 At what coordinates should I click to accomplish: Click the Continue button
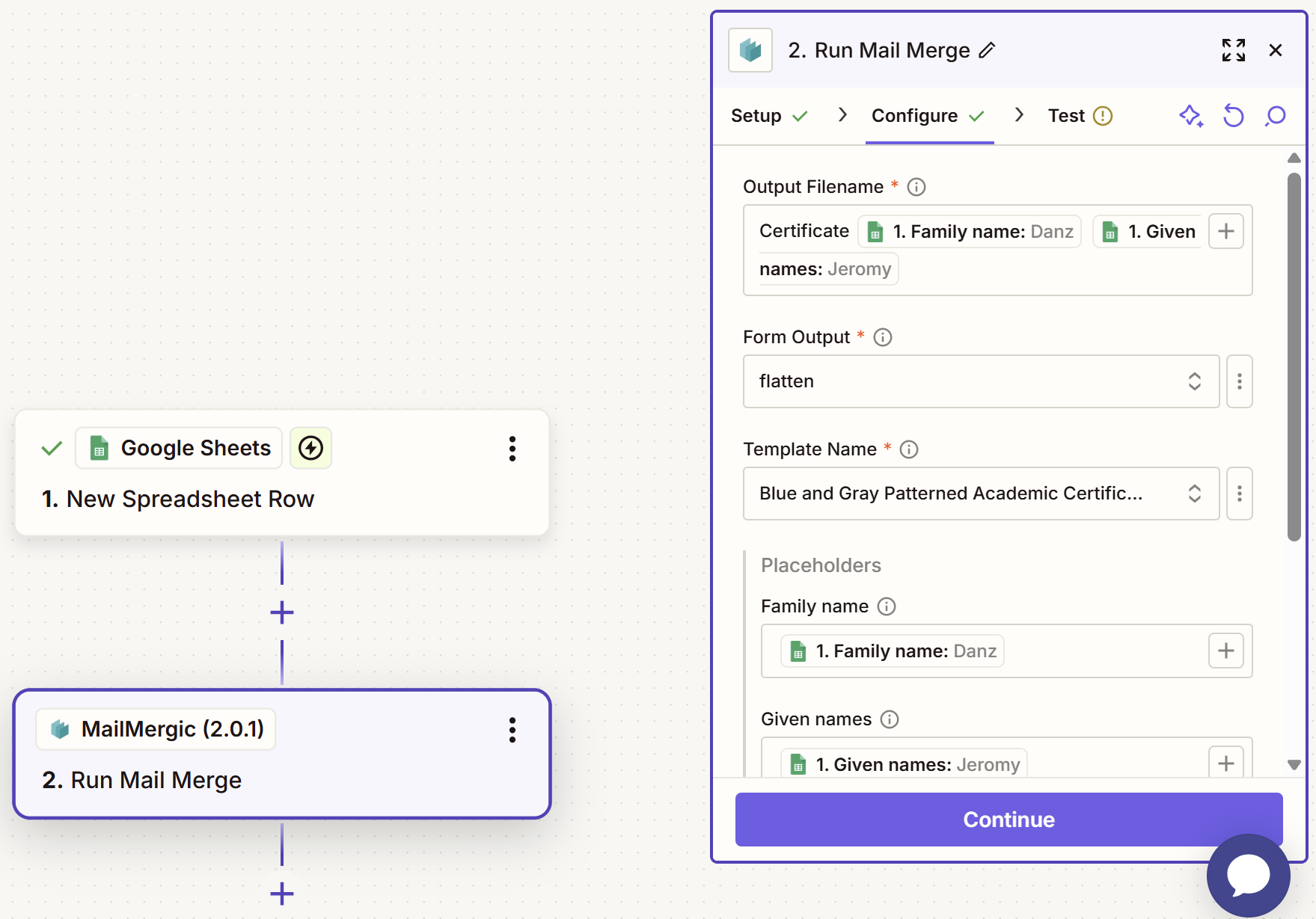click(1008, 820)
